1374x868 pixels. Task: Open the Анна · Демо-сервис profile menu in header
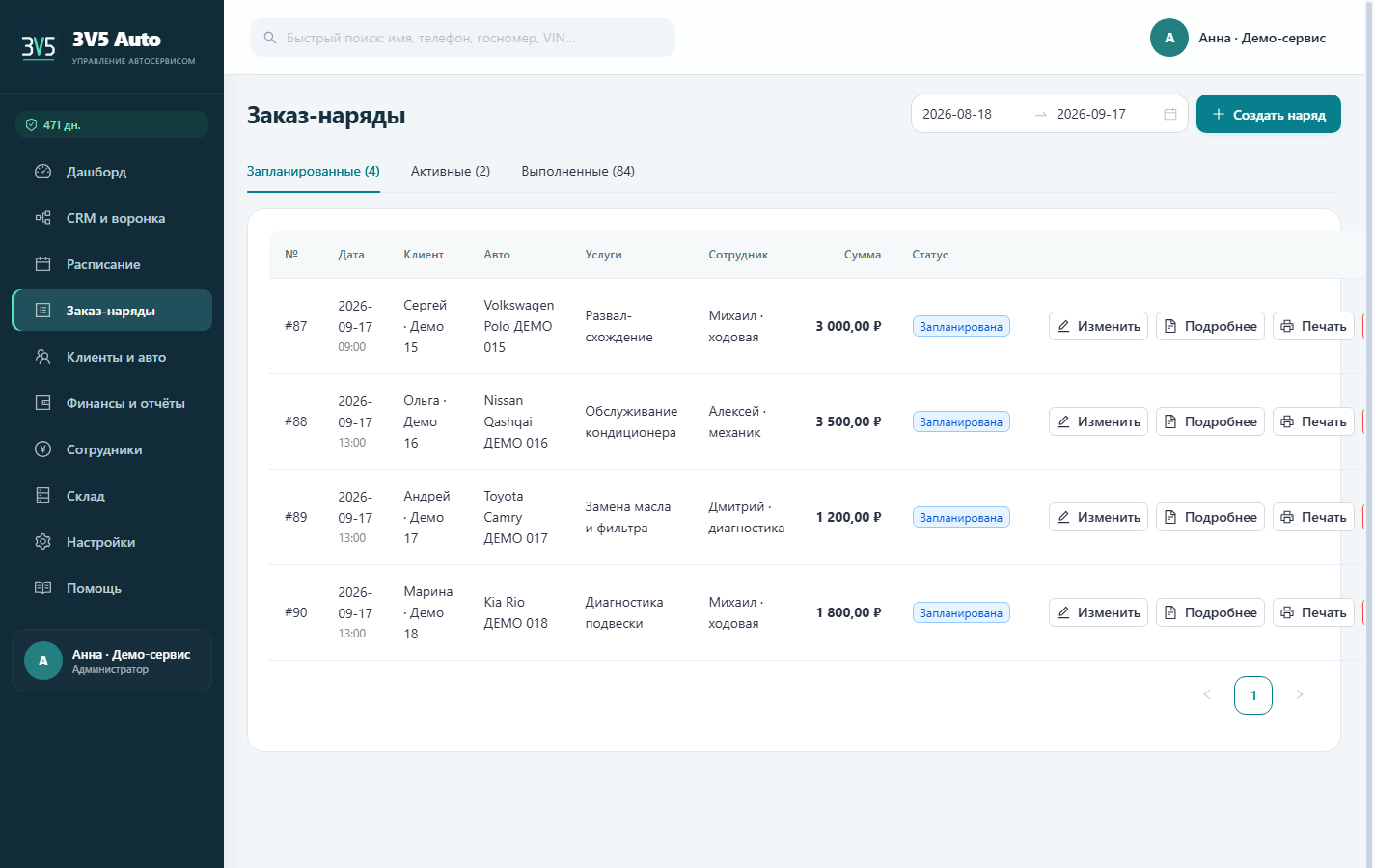coord(1238,38)
